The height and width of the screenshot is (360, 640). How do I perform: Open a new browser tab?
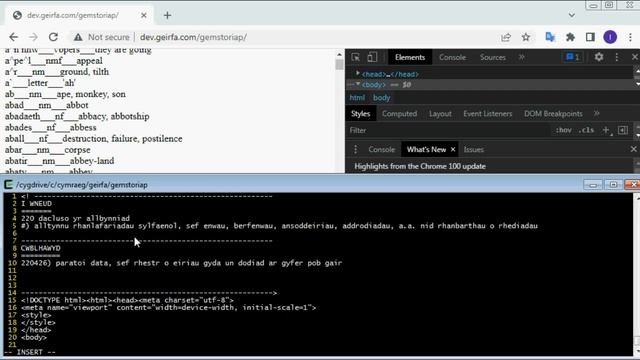(x=167, y=16)
